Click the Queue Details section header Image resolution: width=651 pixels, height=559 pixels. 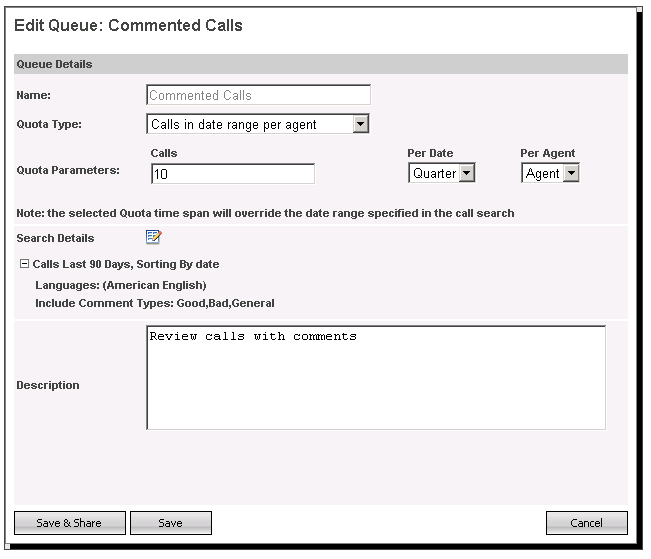[55, 64]
